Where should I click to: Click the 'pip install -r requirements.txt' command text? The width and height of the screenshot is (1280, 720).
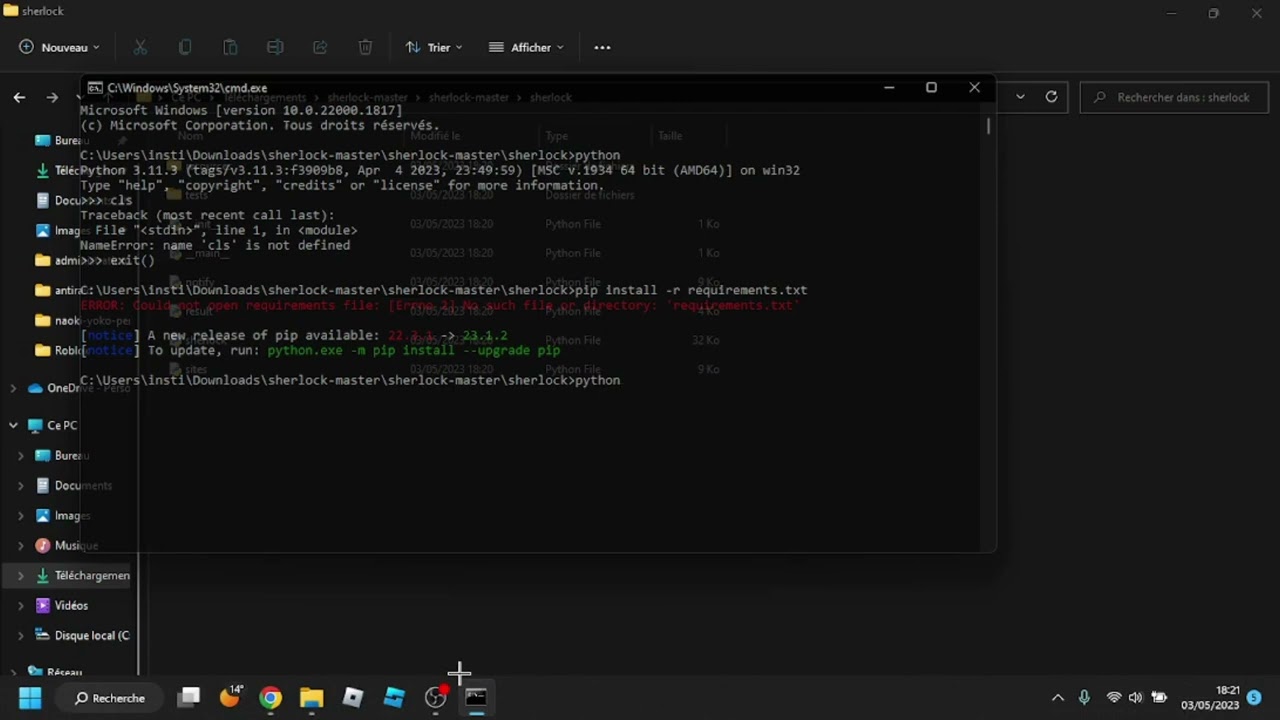coord(690,290)
